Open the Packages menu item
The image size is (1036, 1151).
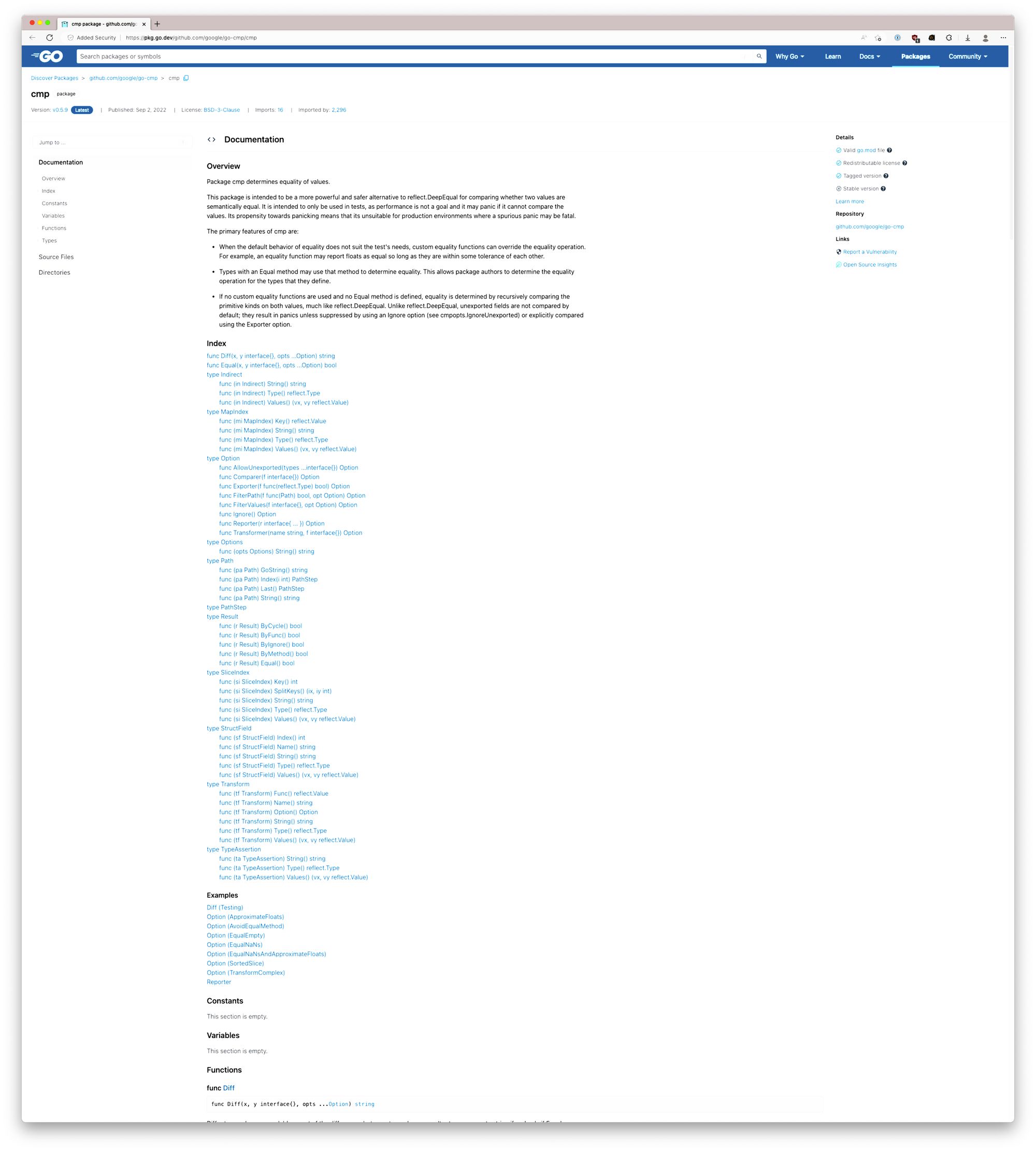click(915, 56)
